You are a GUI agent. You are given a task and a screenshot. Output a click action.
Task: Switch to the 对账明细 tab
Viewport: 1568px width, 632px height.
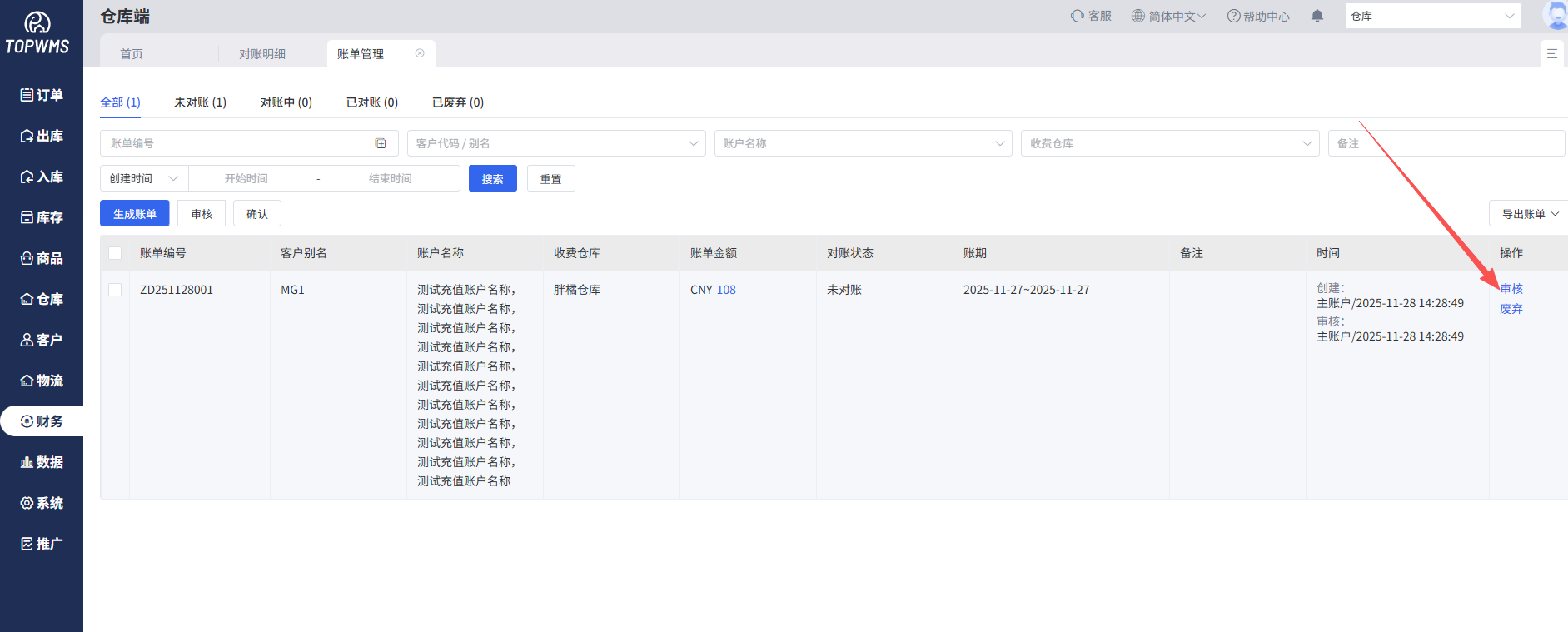pyautogui.click(x=262, y=54)
